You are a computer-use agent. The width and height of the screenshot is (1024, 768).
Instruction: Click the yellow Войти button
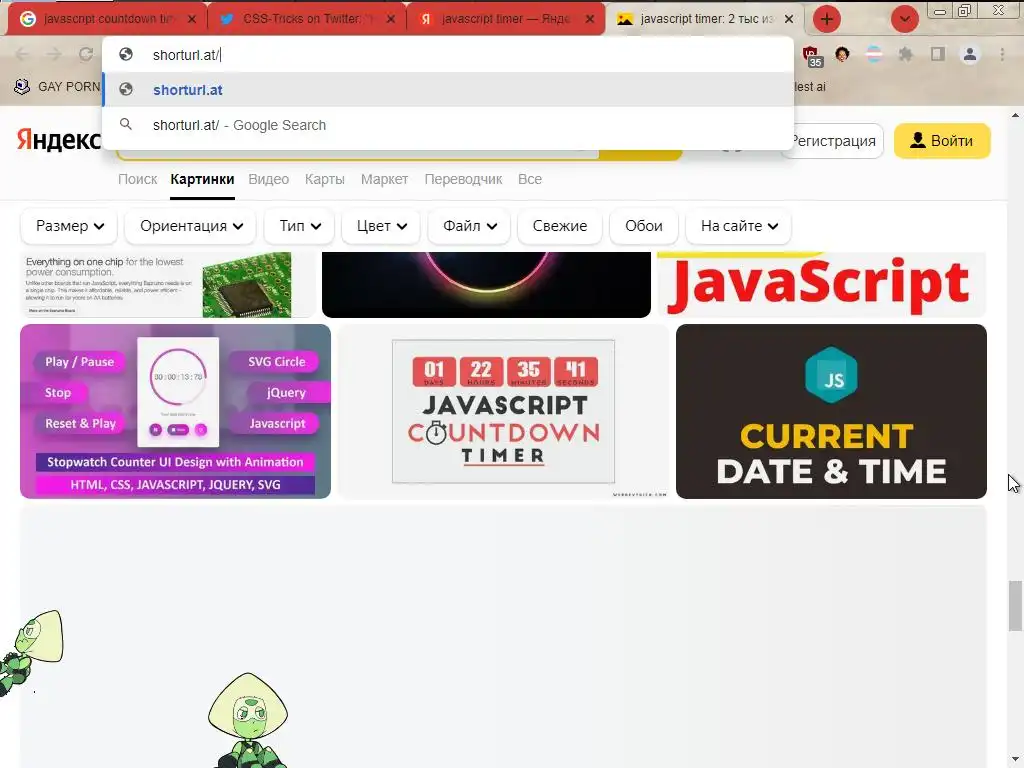click(x=942, y=140)
